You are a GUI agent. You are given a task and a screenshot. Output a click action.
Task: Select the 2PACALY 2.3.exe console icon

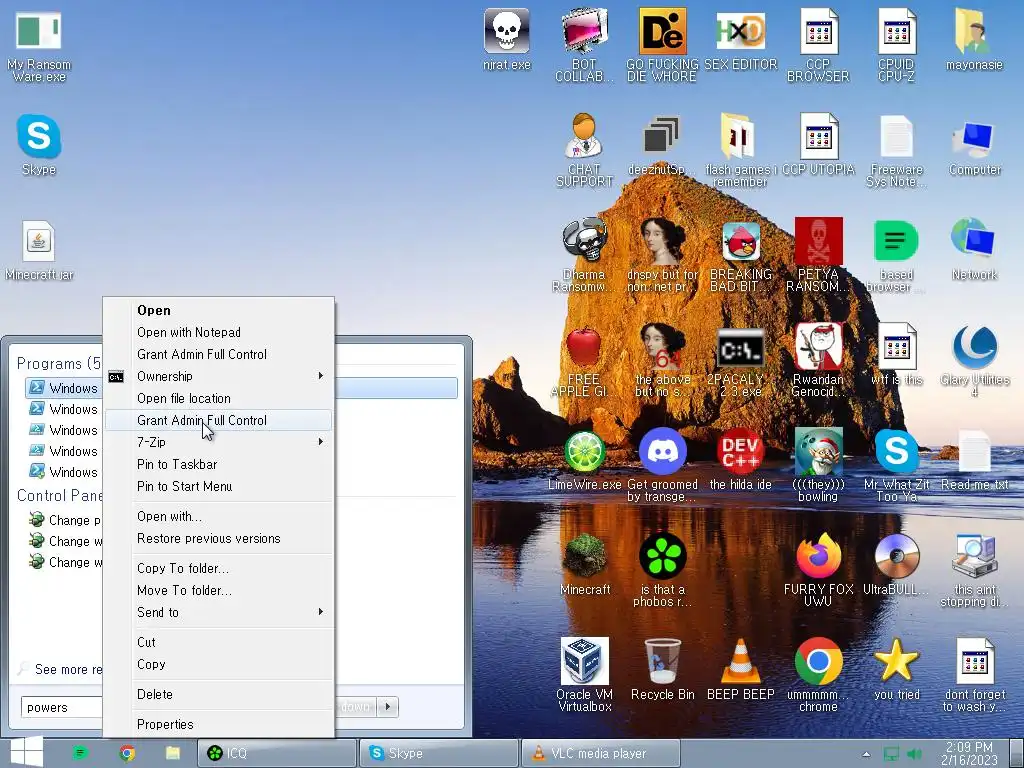(x=741, y=348)
